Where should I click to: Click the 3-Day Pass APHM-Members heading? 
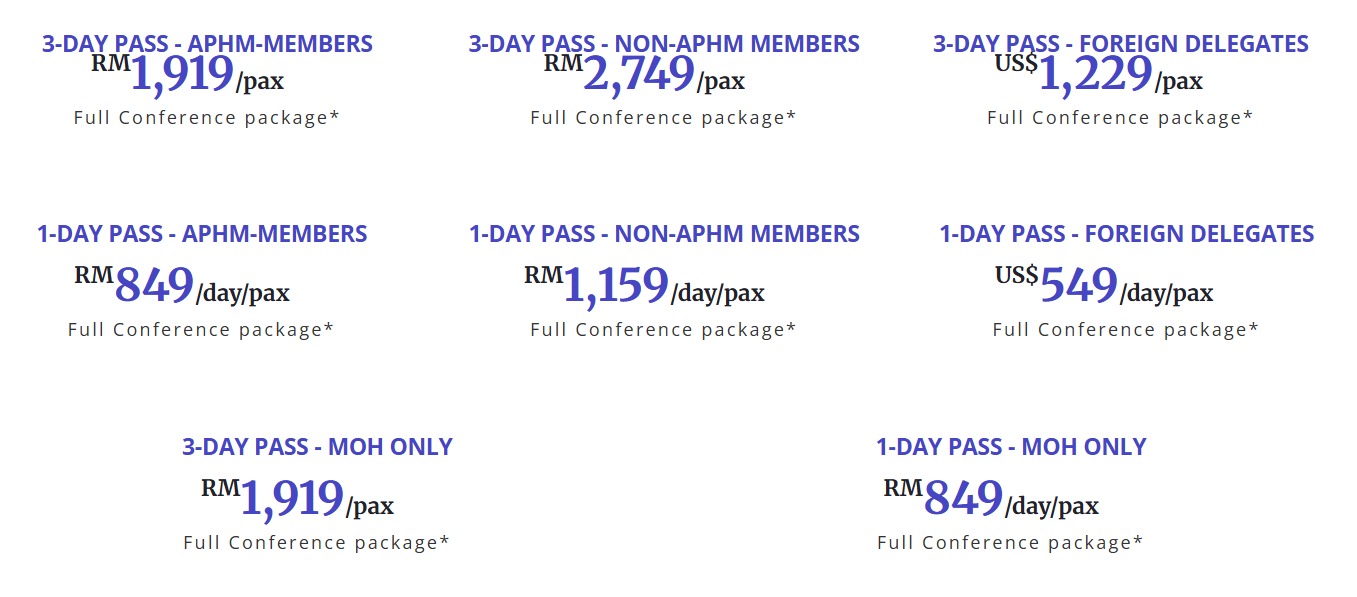(x=207, y=44)
